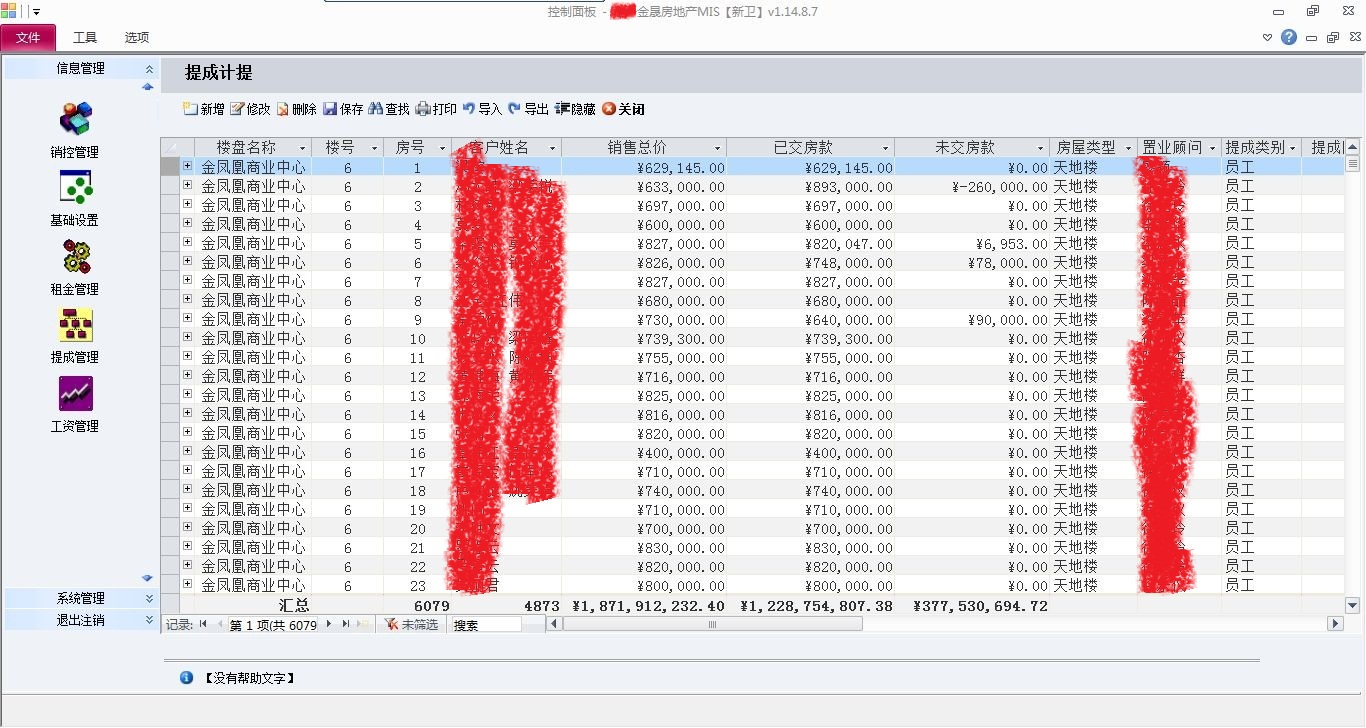The height and width of the screenshot is (728, 1366).
Task: Select cell ¥6,953.00 in 未交房款
Action: (x=972, y=243)
